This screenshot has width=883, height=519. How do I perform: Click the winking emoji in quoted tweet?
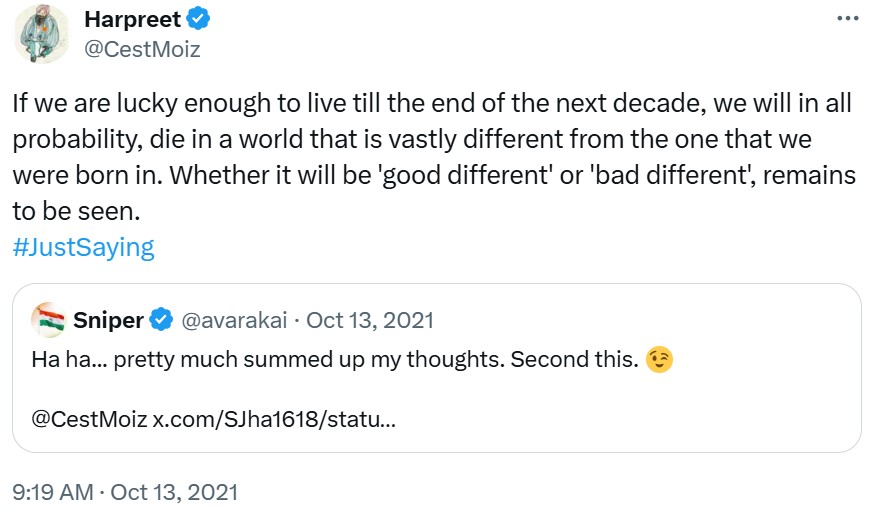coord(659,360)
